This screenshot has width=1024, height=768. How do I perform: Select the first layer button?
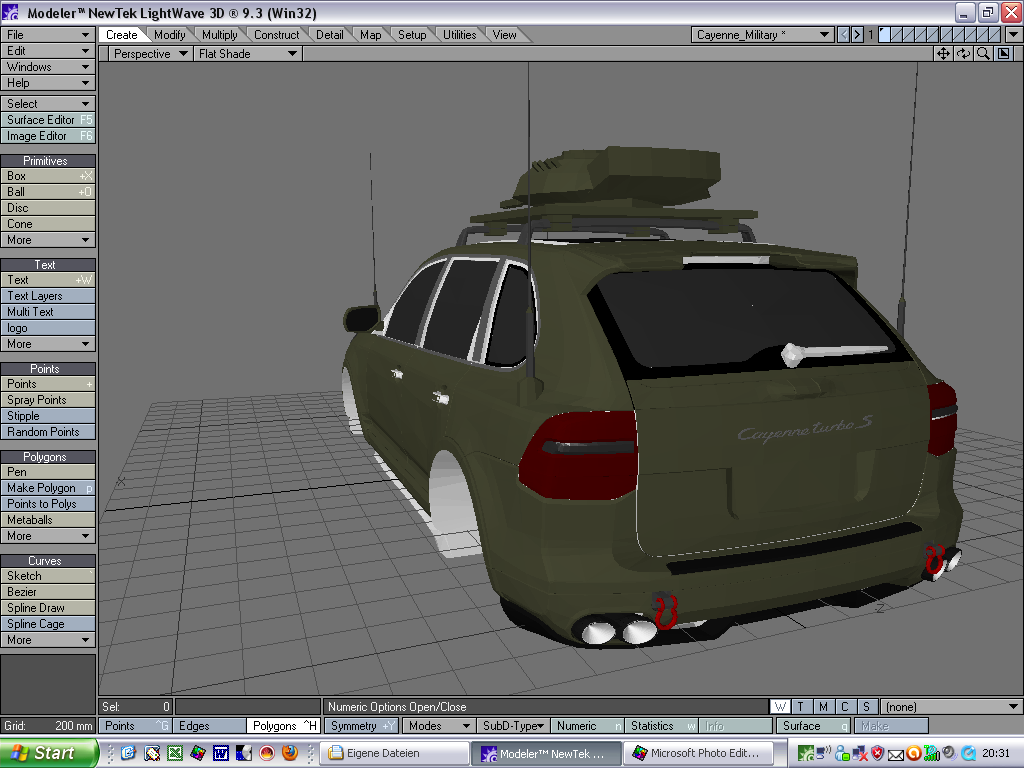(884, 35)
